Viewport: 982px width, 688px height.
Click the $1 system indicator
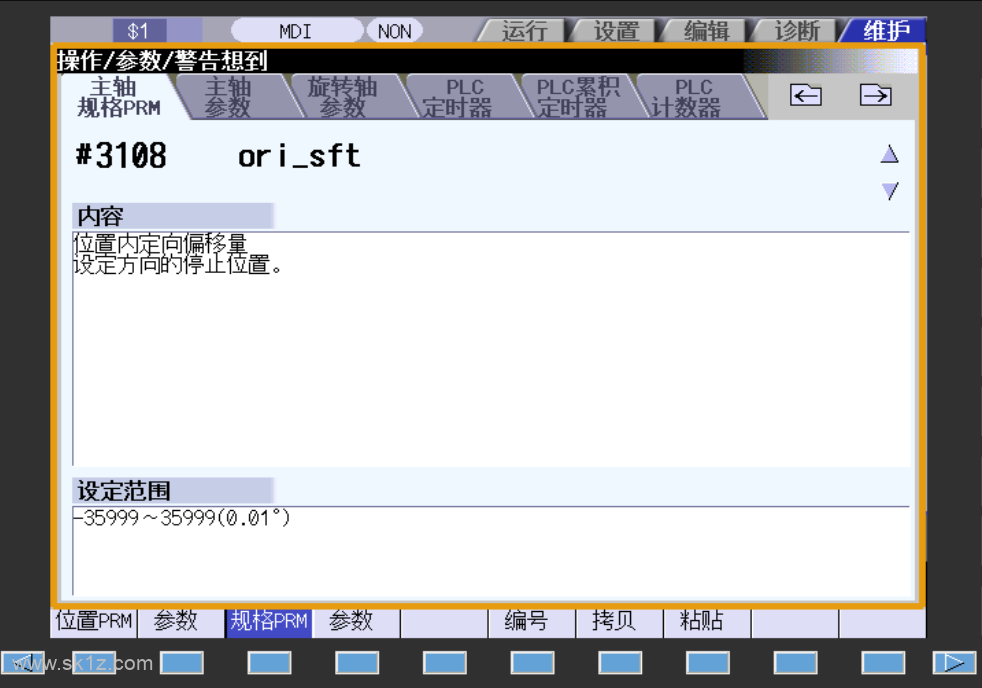coord(140,31)
